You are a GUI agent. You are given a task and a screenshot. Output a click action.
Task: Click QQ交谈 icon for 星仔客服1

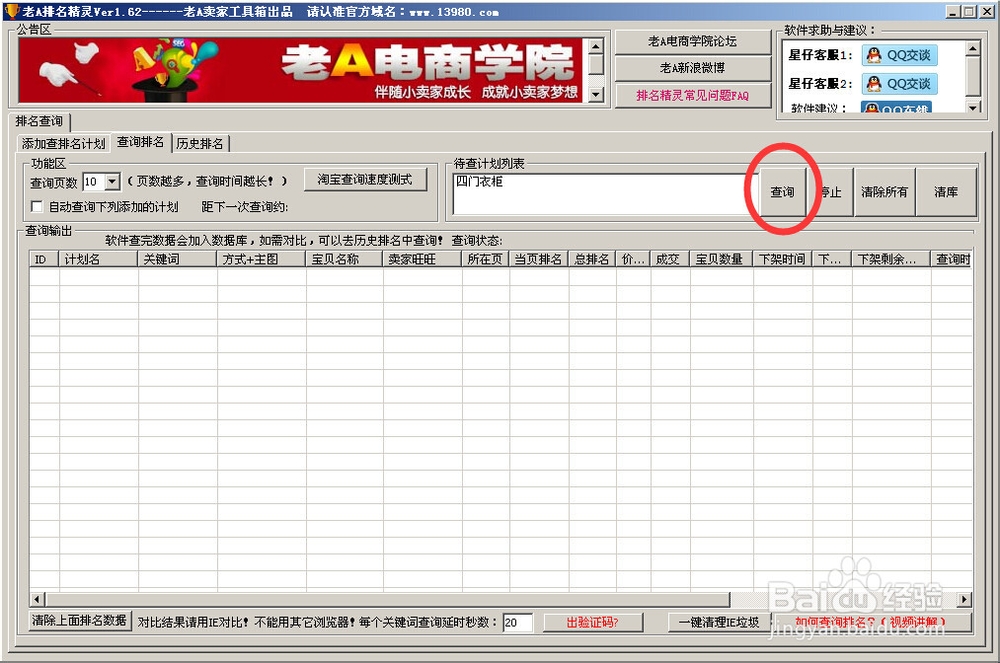(x=899, y=55)
